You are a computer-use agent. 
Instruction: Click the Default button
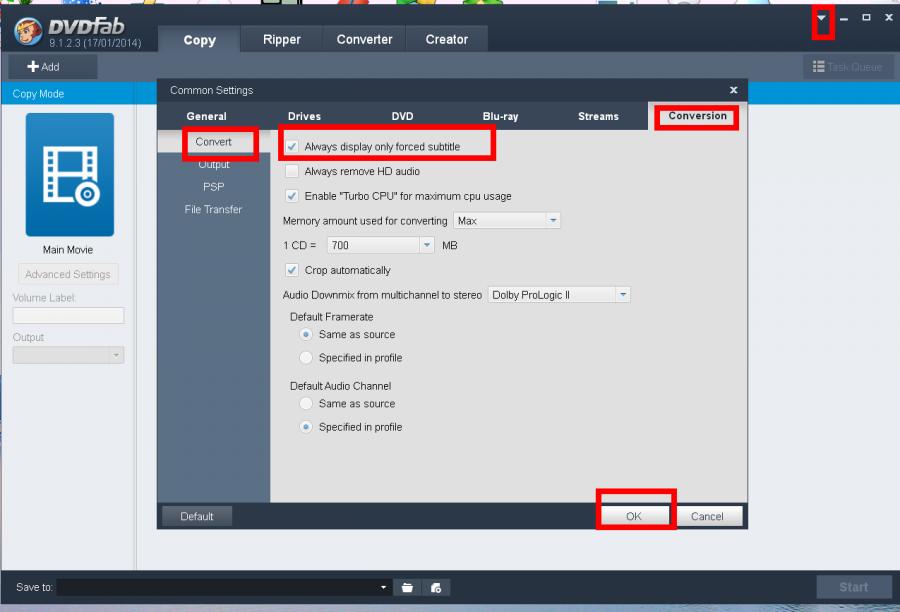click(x=197, y=516)
